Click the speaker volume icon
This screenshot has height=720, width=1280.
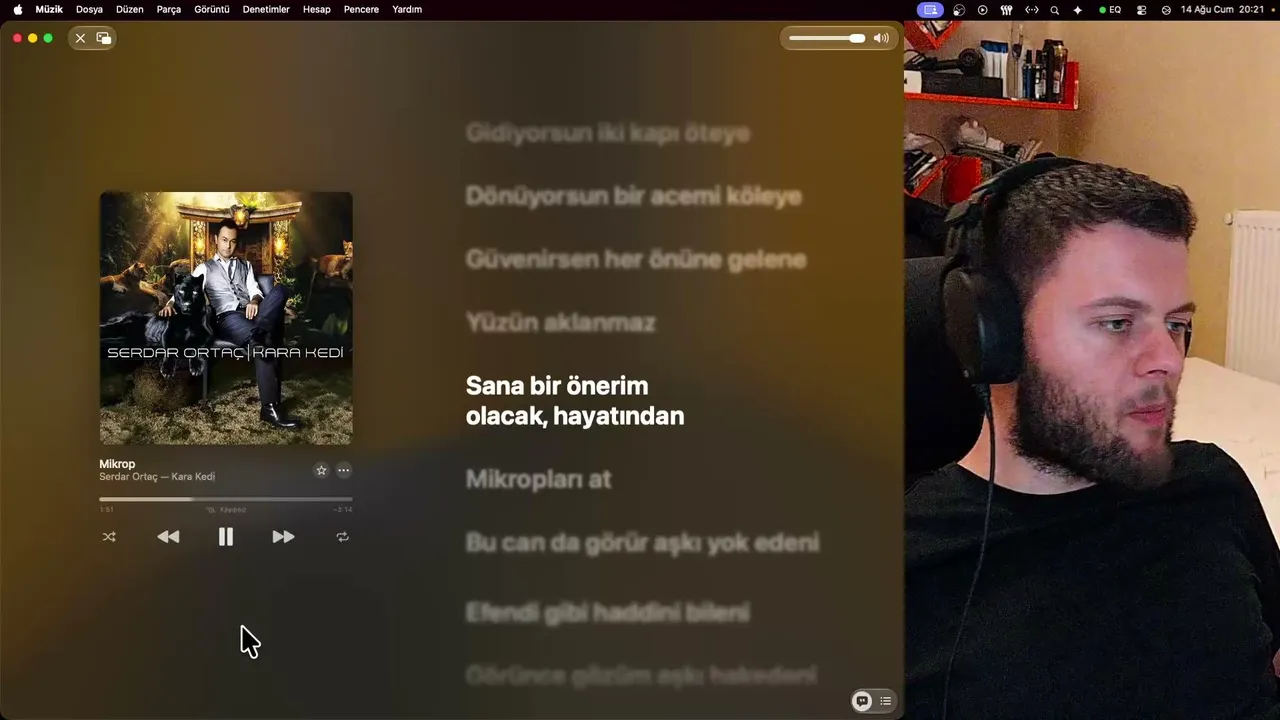(x=881, y=38)
